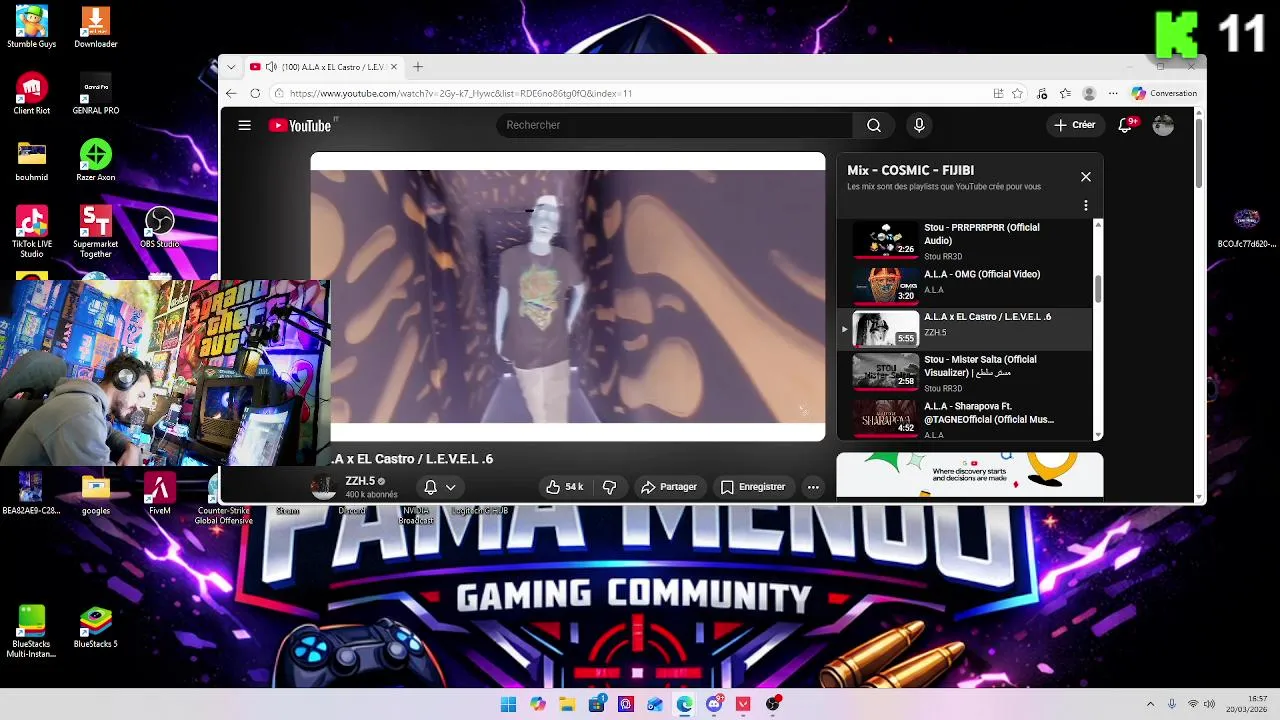This screenshot has width=1280, height=720.
Task: Open the Downloader desktop shortcut
Action: [96, 27]
